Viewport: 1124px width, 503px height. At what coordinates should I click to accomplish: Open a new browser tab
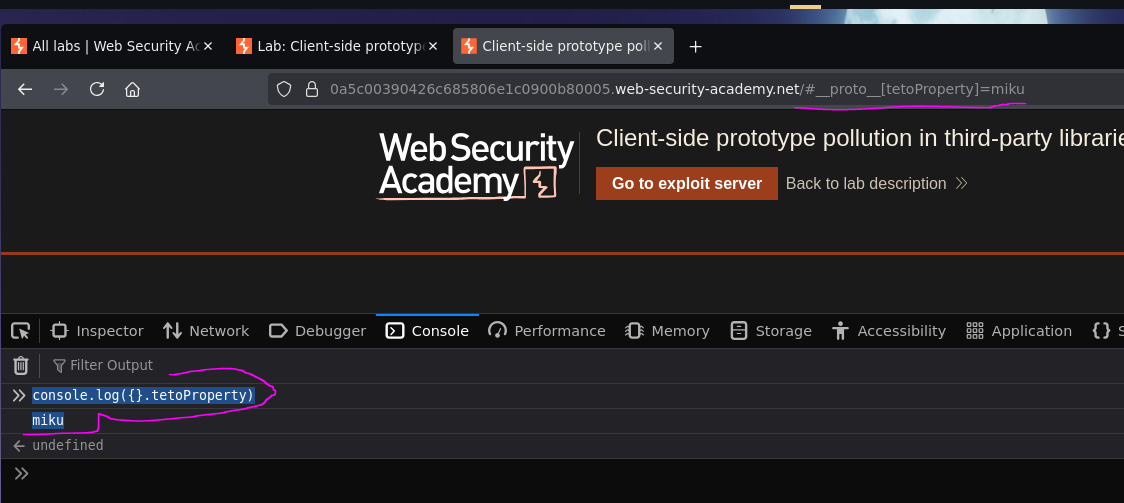pos(695,47)
